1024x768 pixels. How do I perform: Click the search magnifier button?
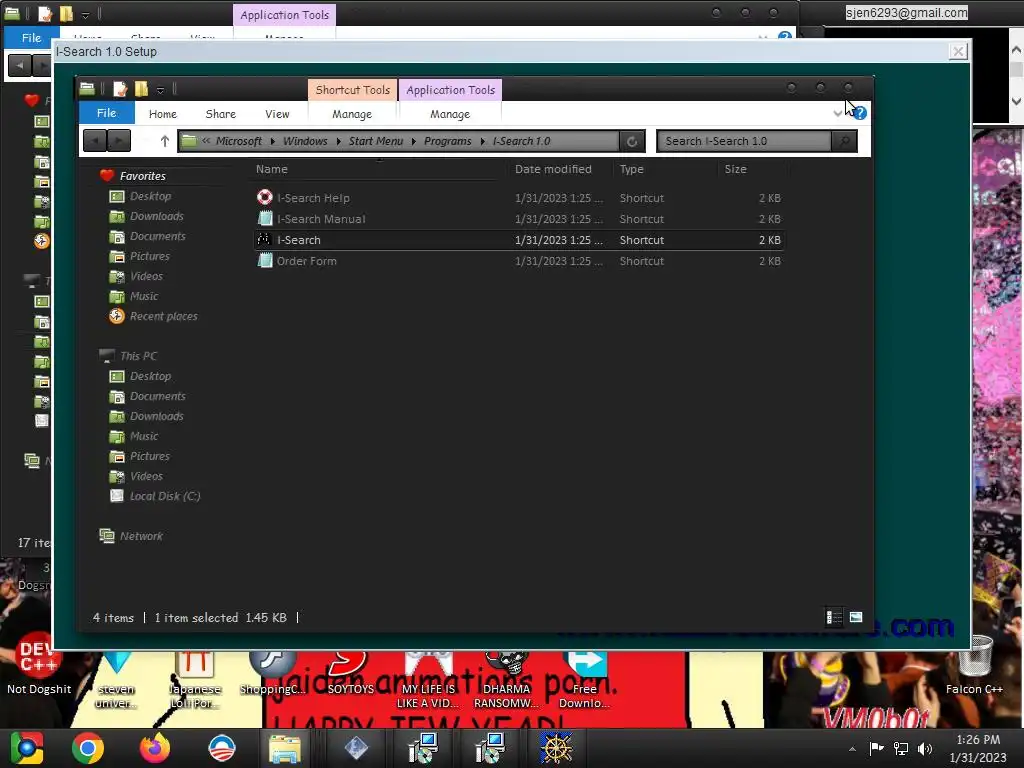(844, 141)
